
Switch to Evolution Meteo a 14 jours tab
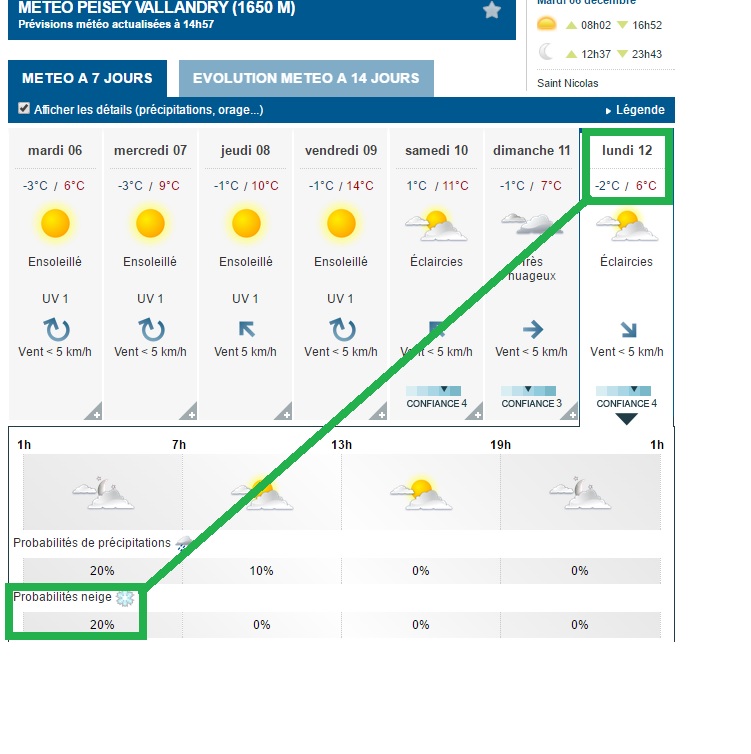point(306,78)
